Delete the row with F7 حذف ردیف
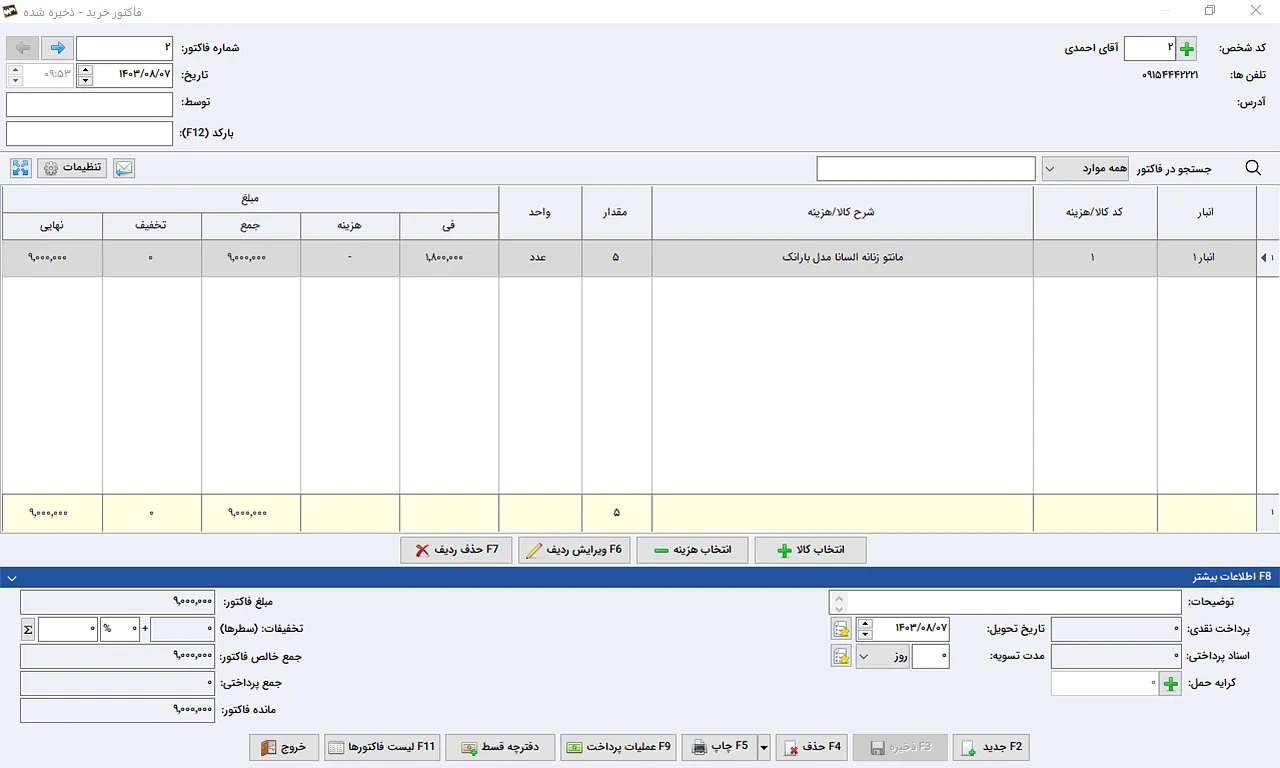The height and width of the screenshot is (768, 1280). 456,550
